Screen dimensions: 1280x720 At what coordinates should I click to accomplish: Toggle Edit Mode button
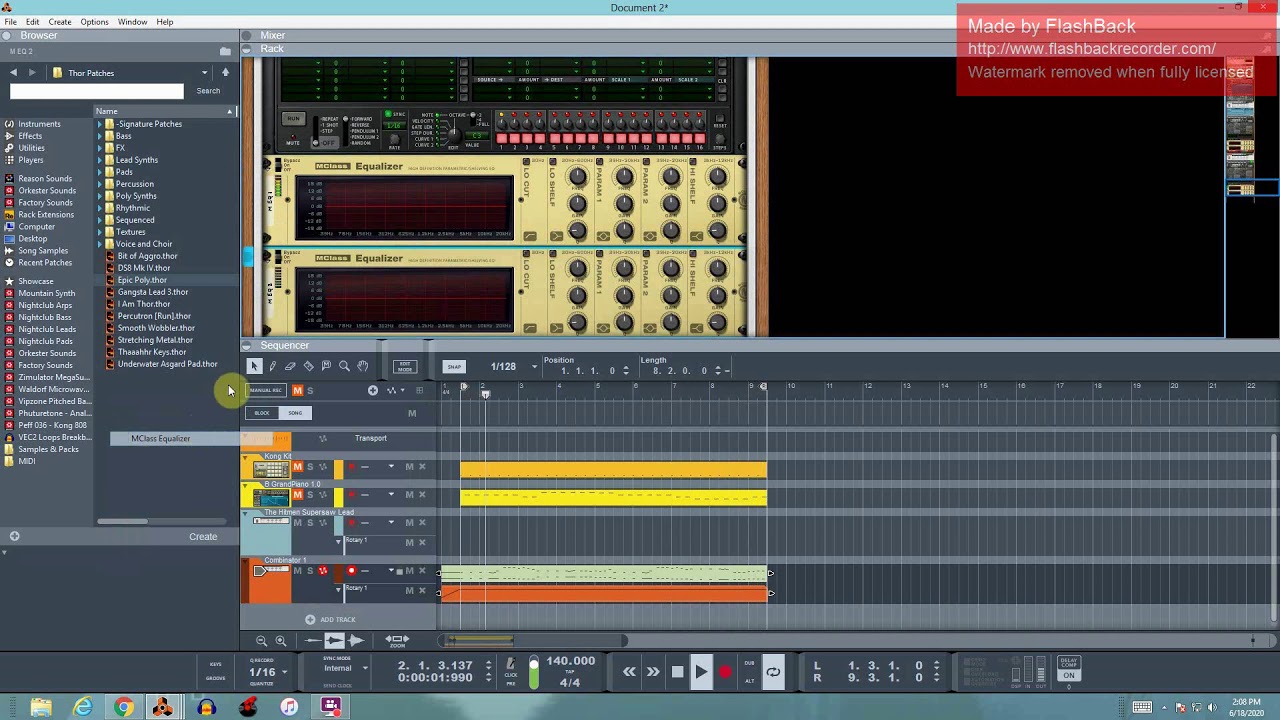404,367
